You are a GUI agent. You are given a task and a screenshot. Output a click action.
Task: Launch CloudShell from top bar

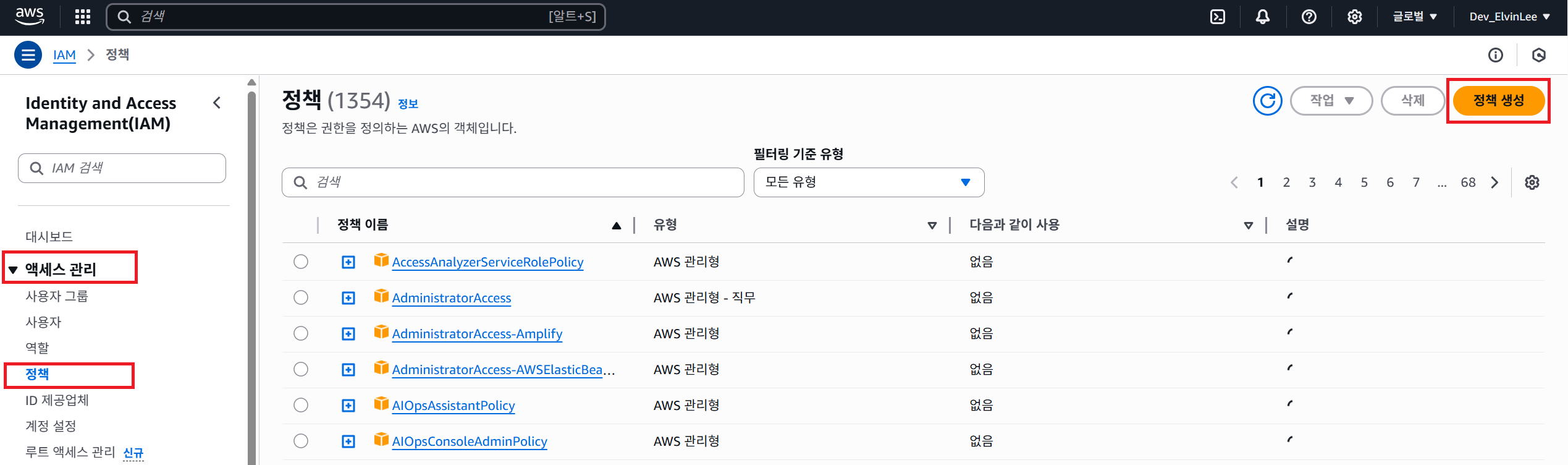click(x=1218, y=17)
